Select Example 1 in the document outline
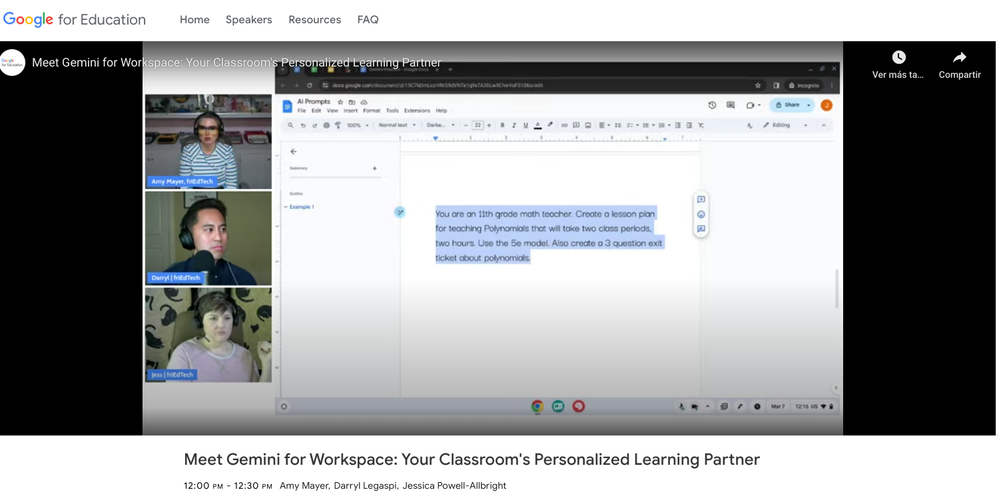The image size is (999, 500). click(x=301, y=207)
